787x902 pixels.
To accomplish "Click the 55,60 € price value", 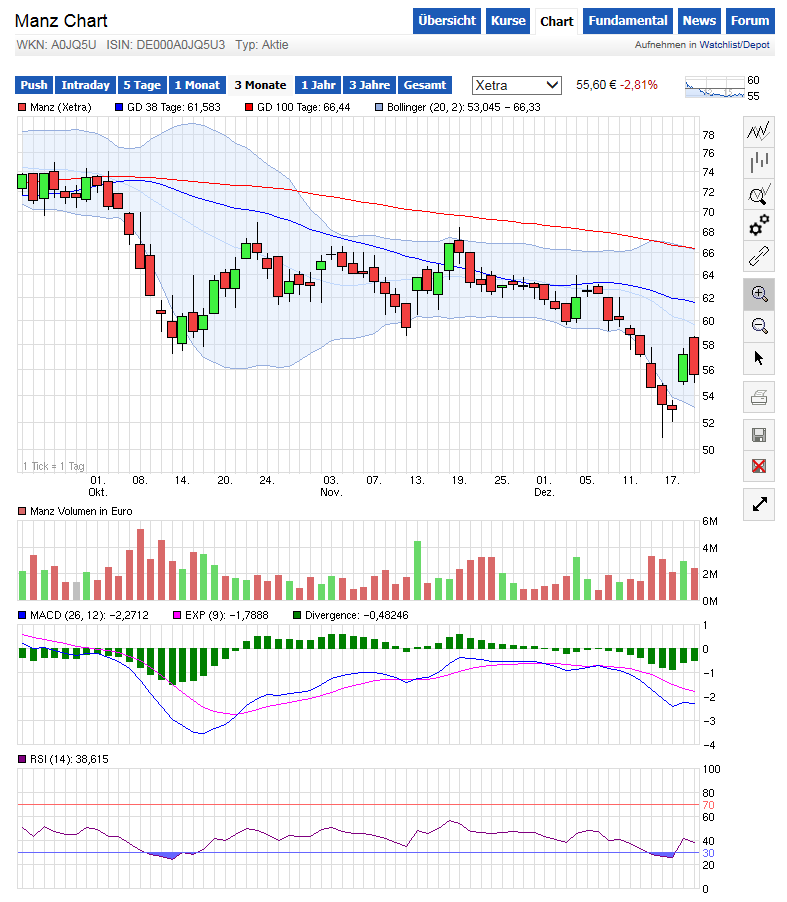I will coord(596,85).
